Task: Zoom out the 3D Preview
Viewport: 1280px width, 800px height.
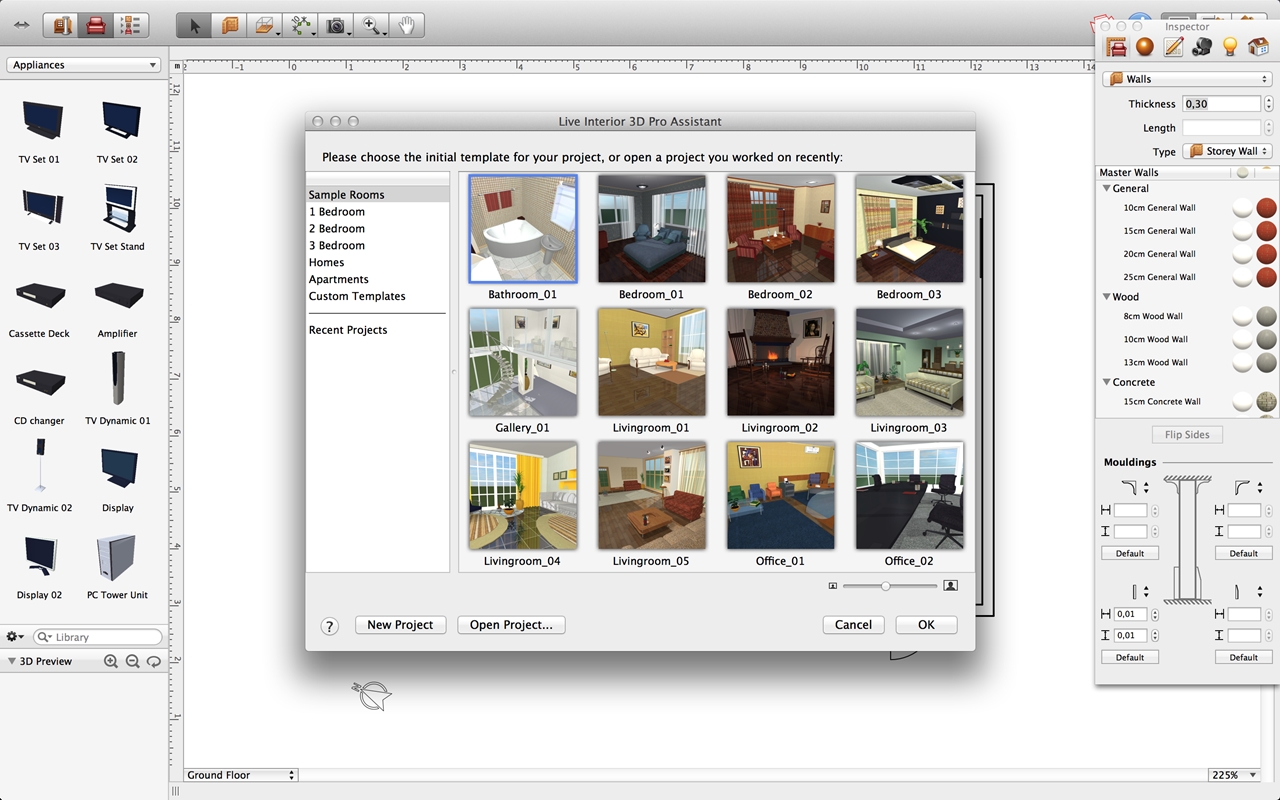Action: [x=132, y=662]
